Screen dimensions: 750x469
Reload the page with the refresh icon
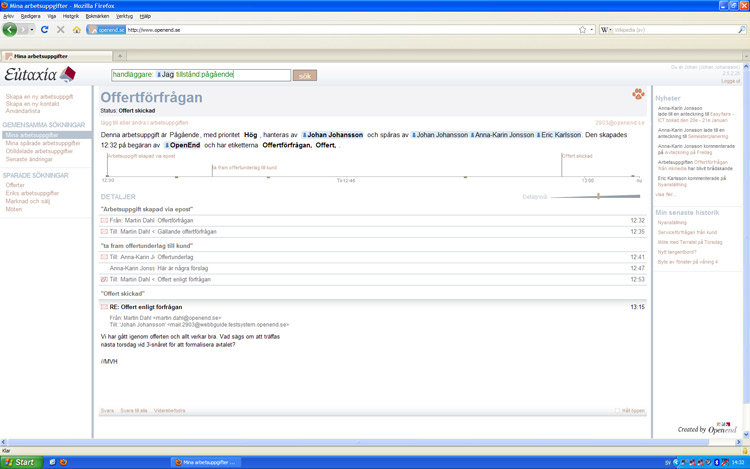coord(45,30)
